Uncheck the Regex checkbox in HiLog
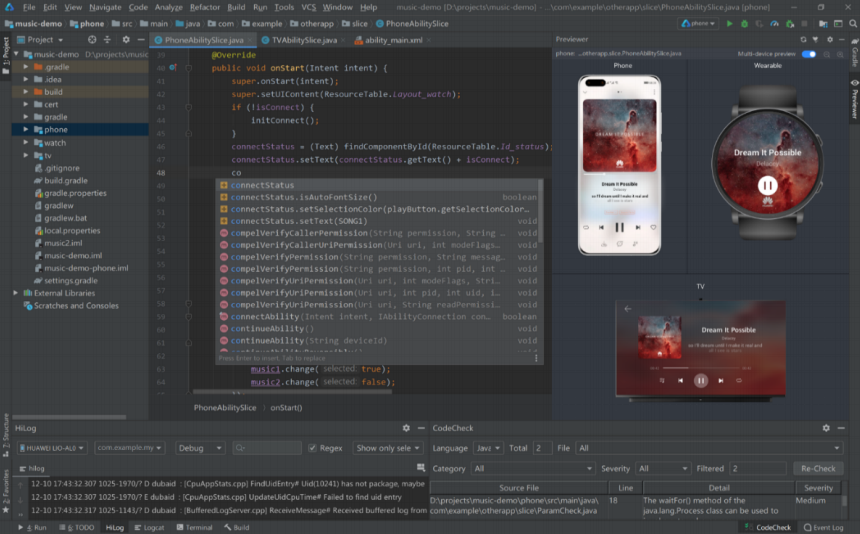The height and width of the screenshot is (534, 860). (312, 448)
